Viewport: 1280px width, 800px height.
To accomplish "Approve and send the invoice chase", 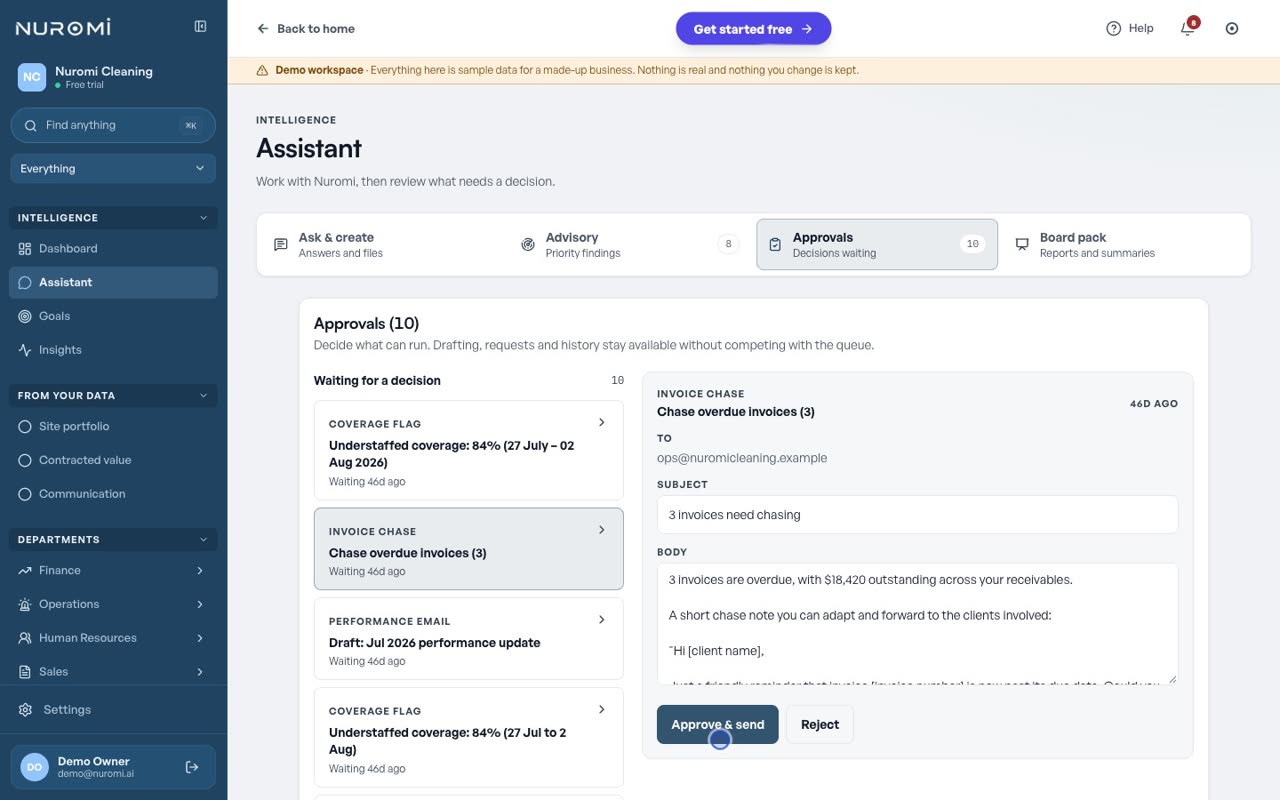I will (717, 725).
